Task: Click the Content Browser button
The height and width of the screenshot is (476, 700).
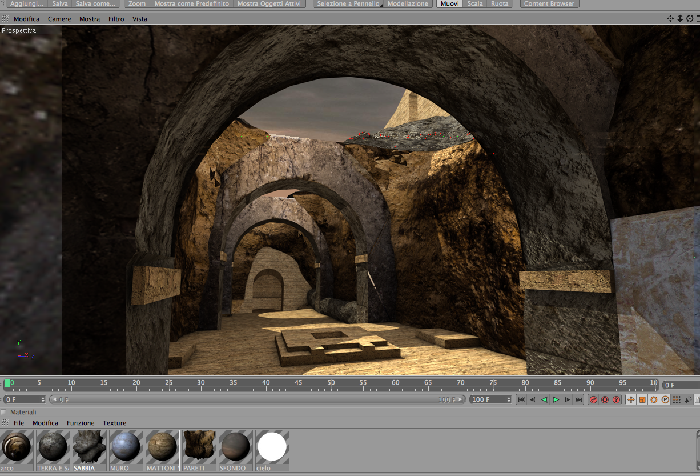Action: point(549,4)
